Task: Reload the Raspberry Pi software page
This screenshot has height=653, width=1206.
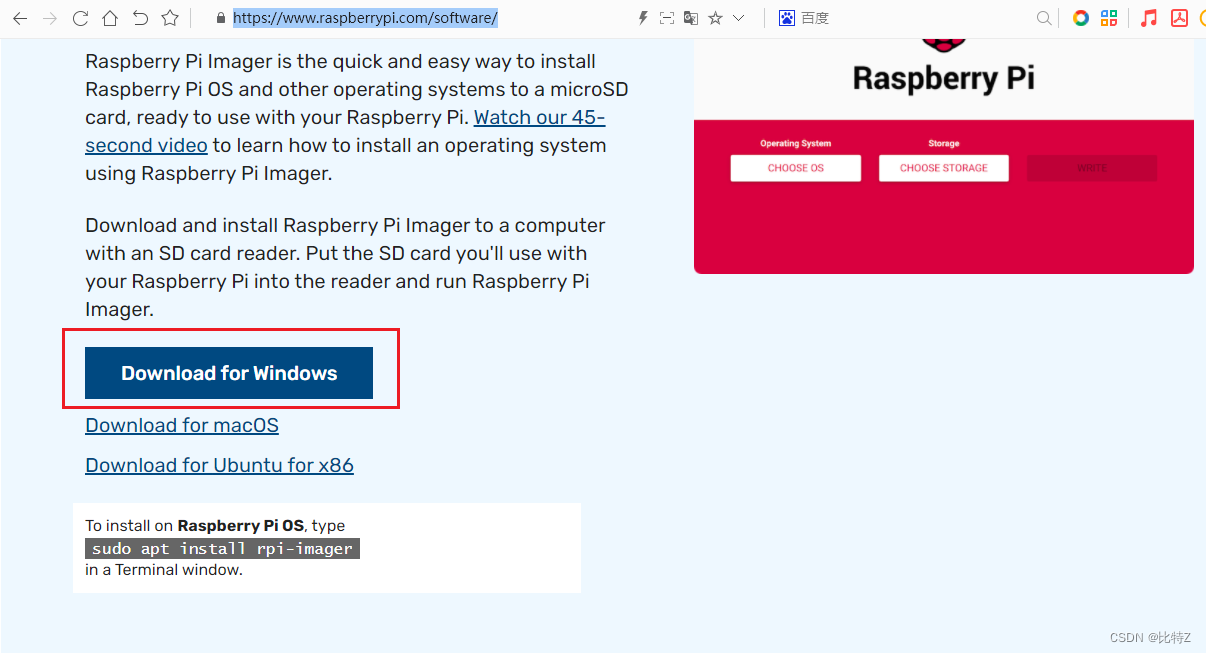Action: coord(80,18)
